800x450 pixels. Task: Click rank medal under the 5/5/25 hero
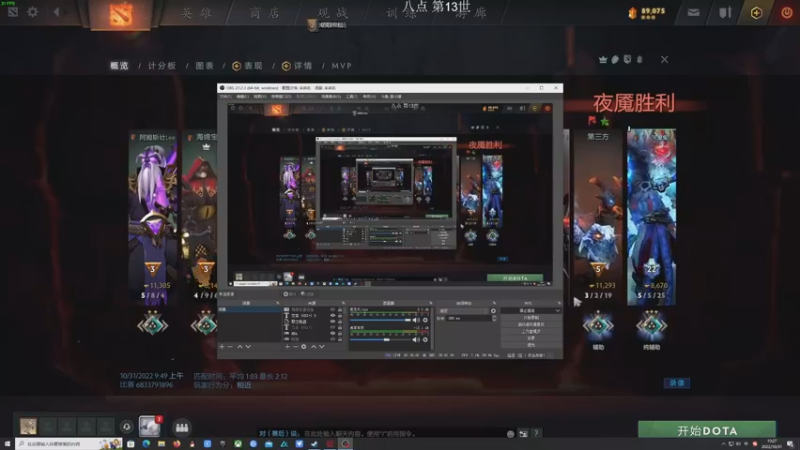click(x=652, y=325)
